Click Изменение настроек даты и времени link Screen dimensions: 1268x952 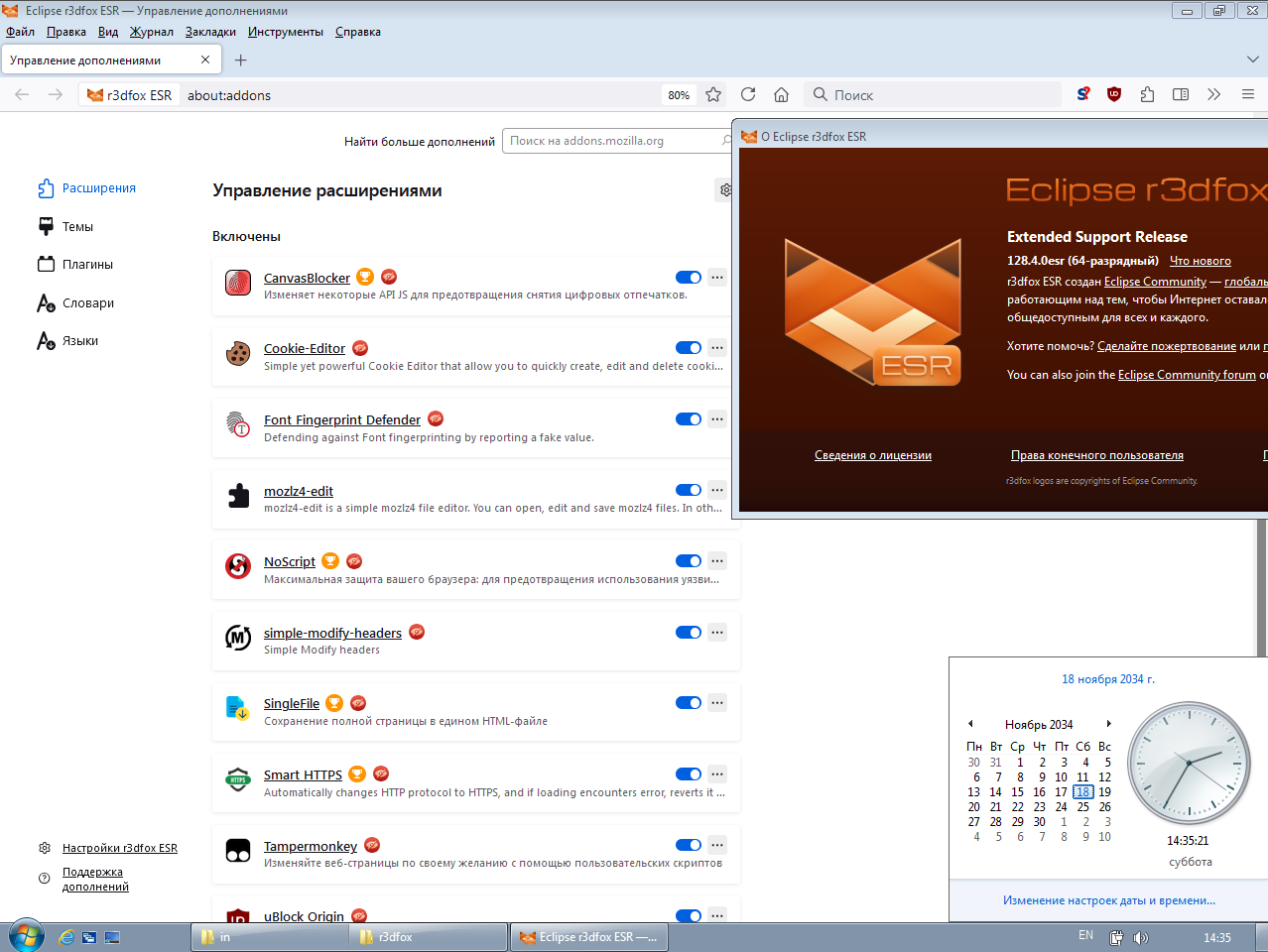[1109, 900]
